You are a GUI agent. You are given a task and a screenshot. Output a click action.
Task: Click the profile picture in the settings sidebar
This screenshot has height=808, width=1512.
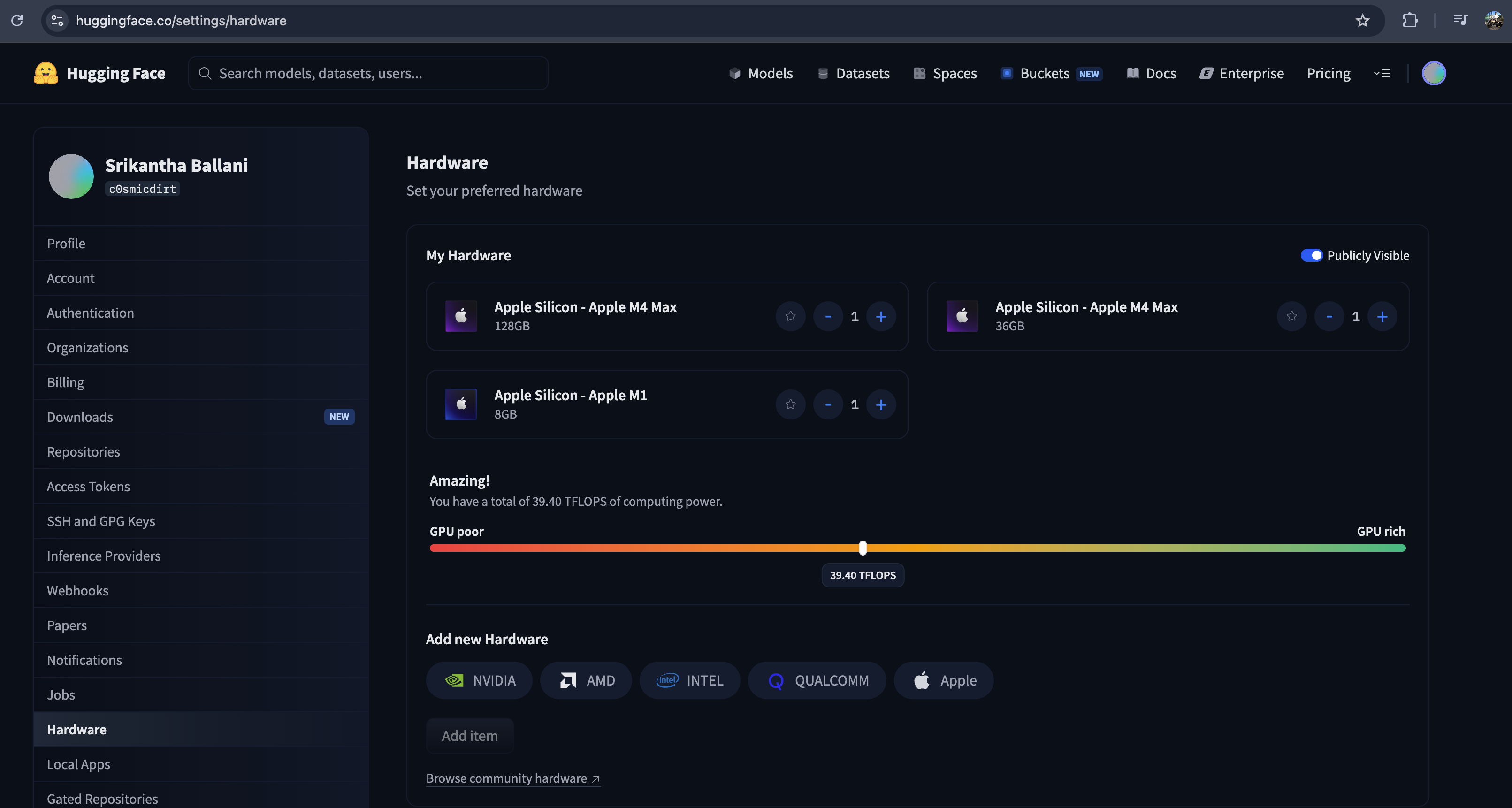click(x=71, y=176)
